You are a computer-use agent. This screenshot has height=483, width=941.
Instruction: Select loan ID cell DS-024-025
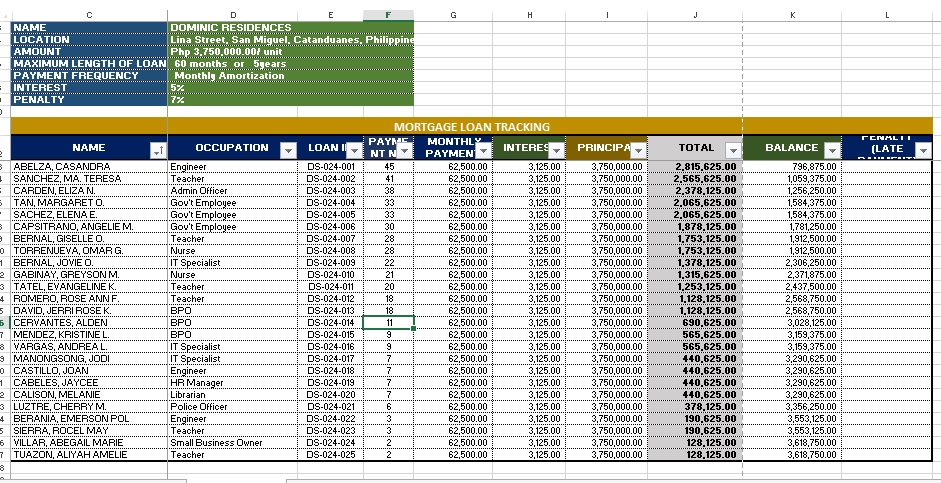[x=330, y=455]
